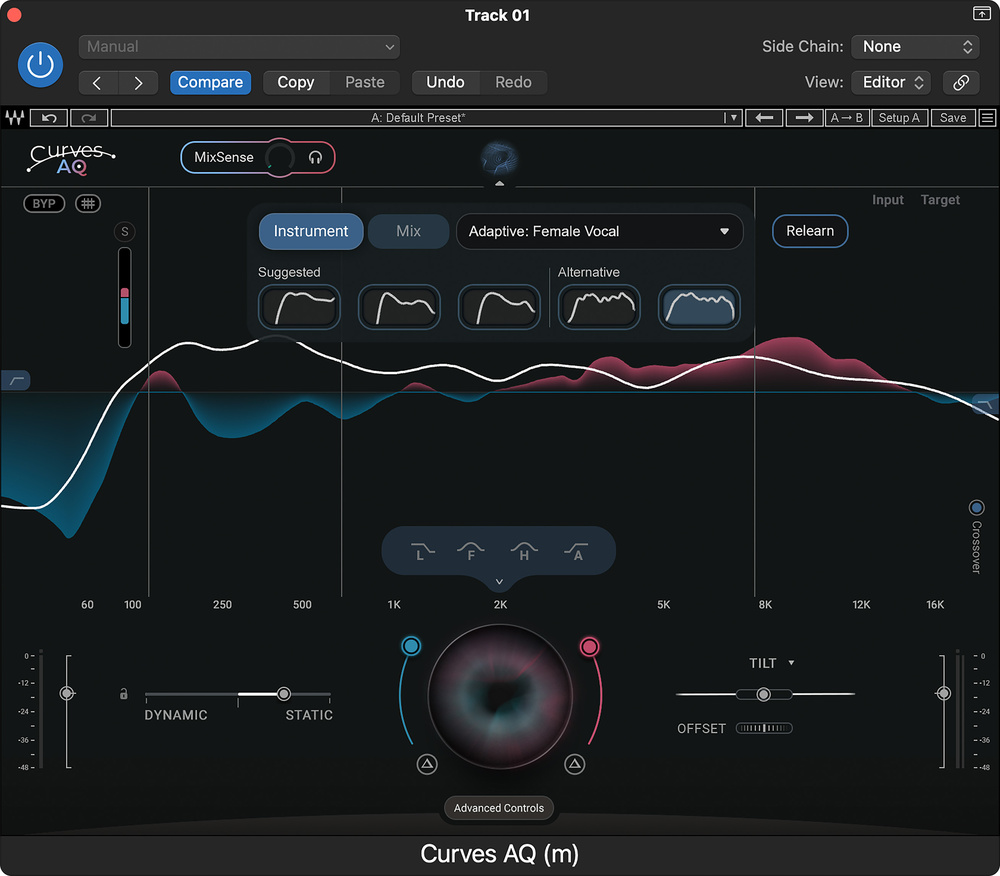Click the link chain icon
1000x876 pixels.
tap(961, 83)
